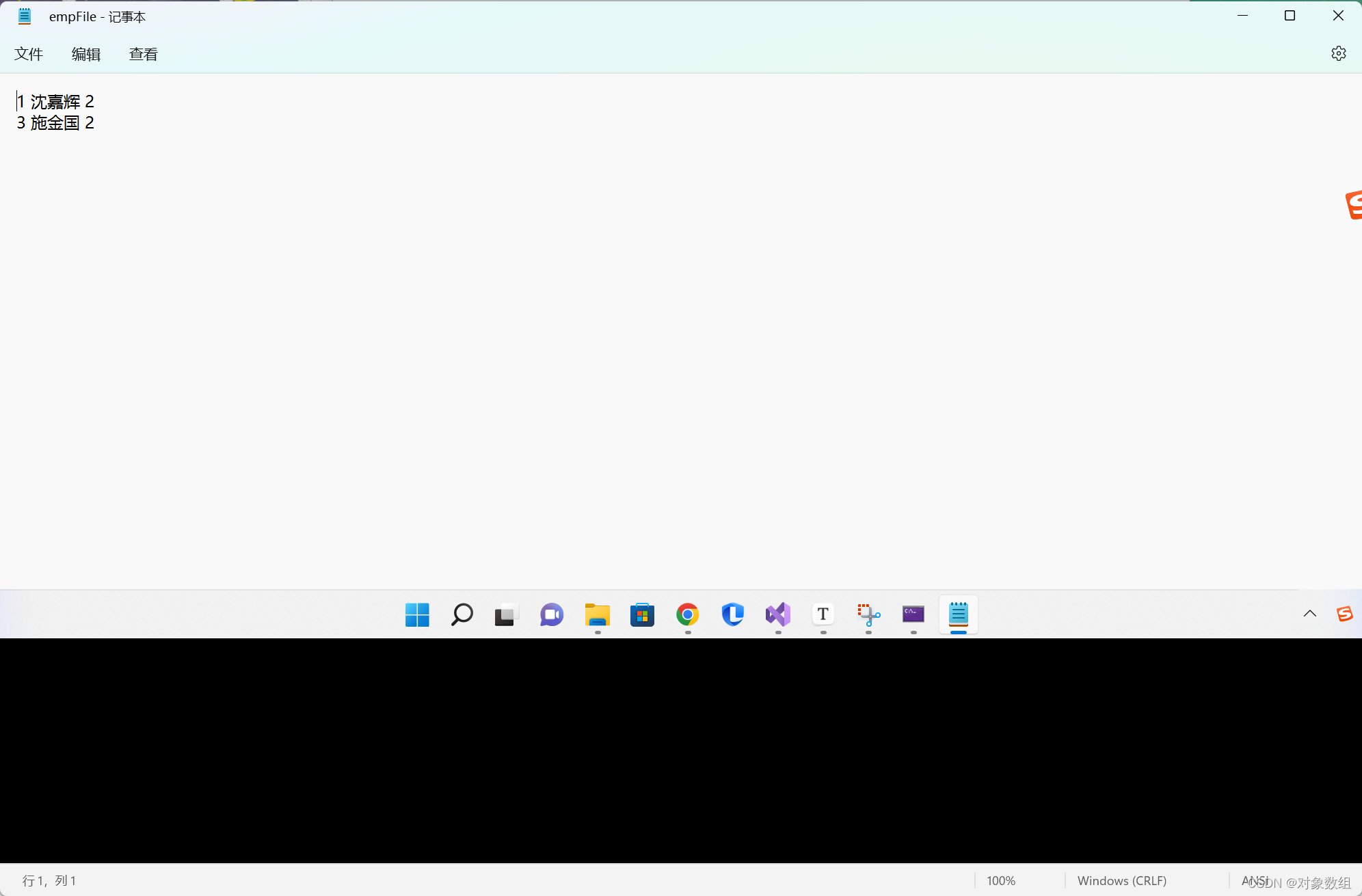Open Typora T icon in taskbar
Screen dimensions: 1362x896
[x=823, y=614]
